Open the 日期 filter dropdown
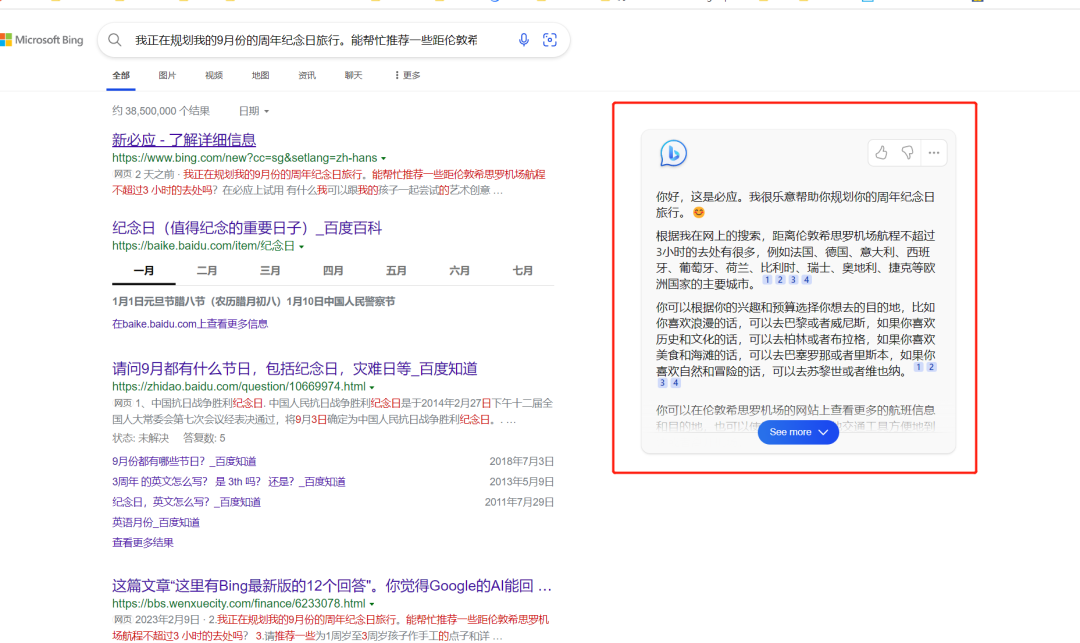Viewport: 1080px width, 643px height. point(253,111)
